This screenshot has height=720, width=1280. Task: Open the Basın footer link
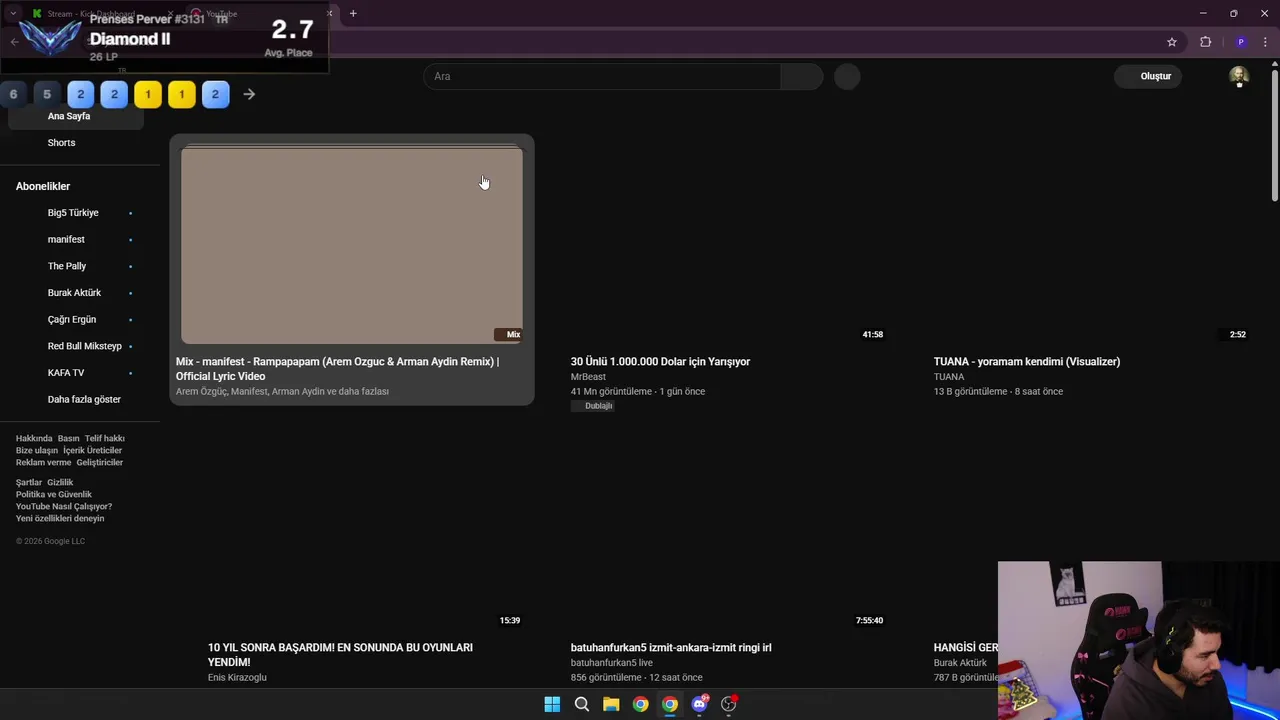tap(69, 438)
